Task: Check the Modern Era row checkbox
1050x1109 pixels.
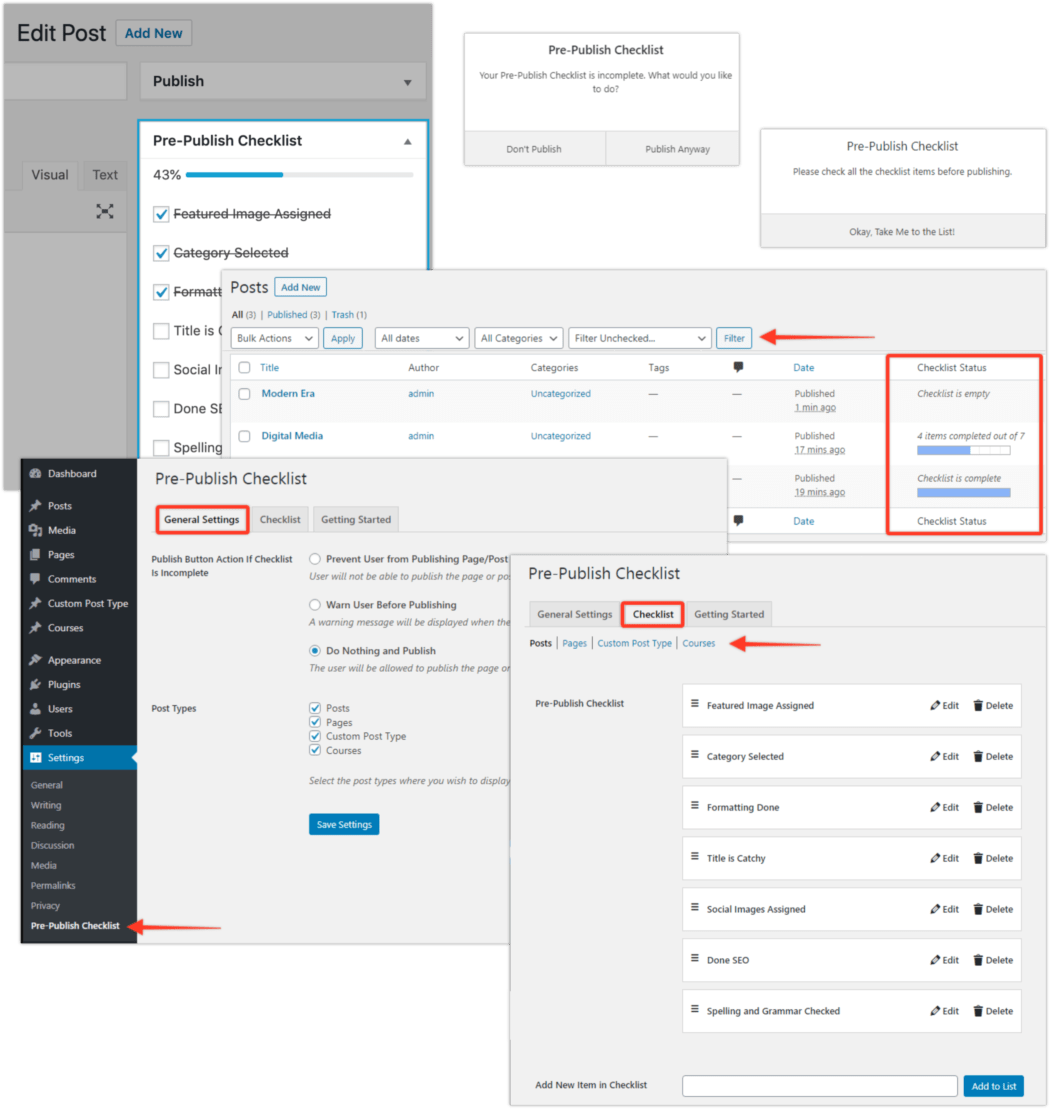Action: (x=244, y=394)
